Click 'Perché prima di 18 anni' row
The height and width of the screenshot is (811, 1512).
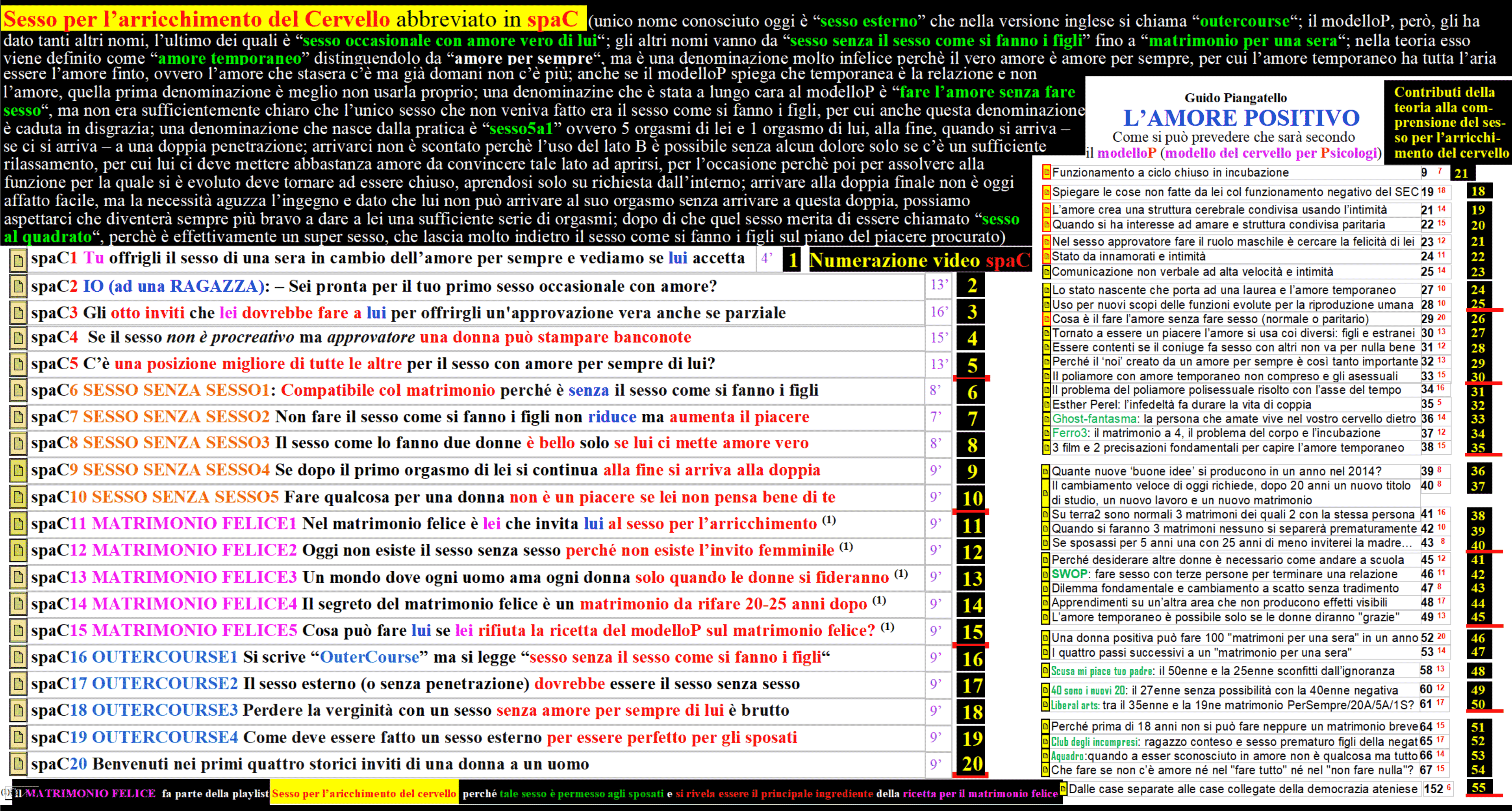click(1234, 726)
